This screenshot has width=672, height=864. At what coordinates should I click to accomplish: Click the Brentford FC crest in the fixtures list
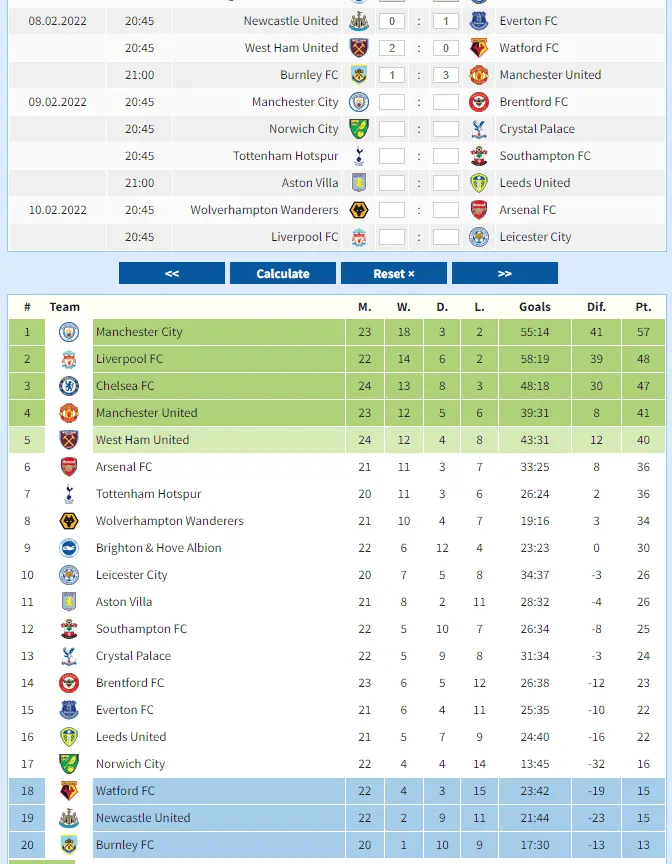pyautogui.click(x=479, y=102)
